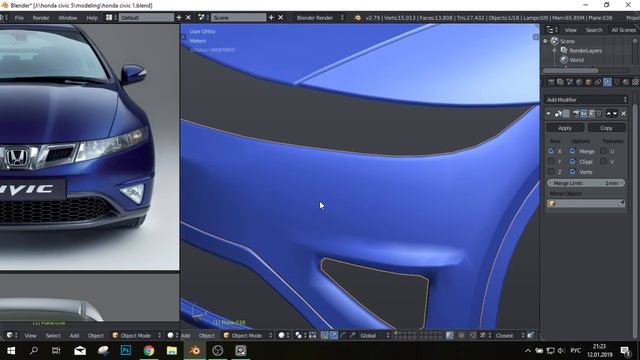This screenshot has height=360, width=640.
Task: Toggle the X axis checkbox
Action: click(551, 151)
